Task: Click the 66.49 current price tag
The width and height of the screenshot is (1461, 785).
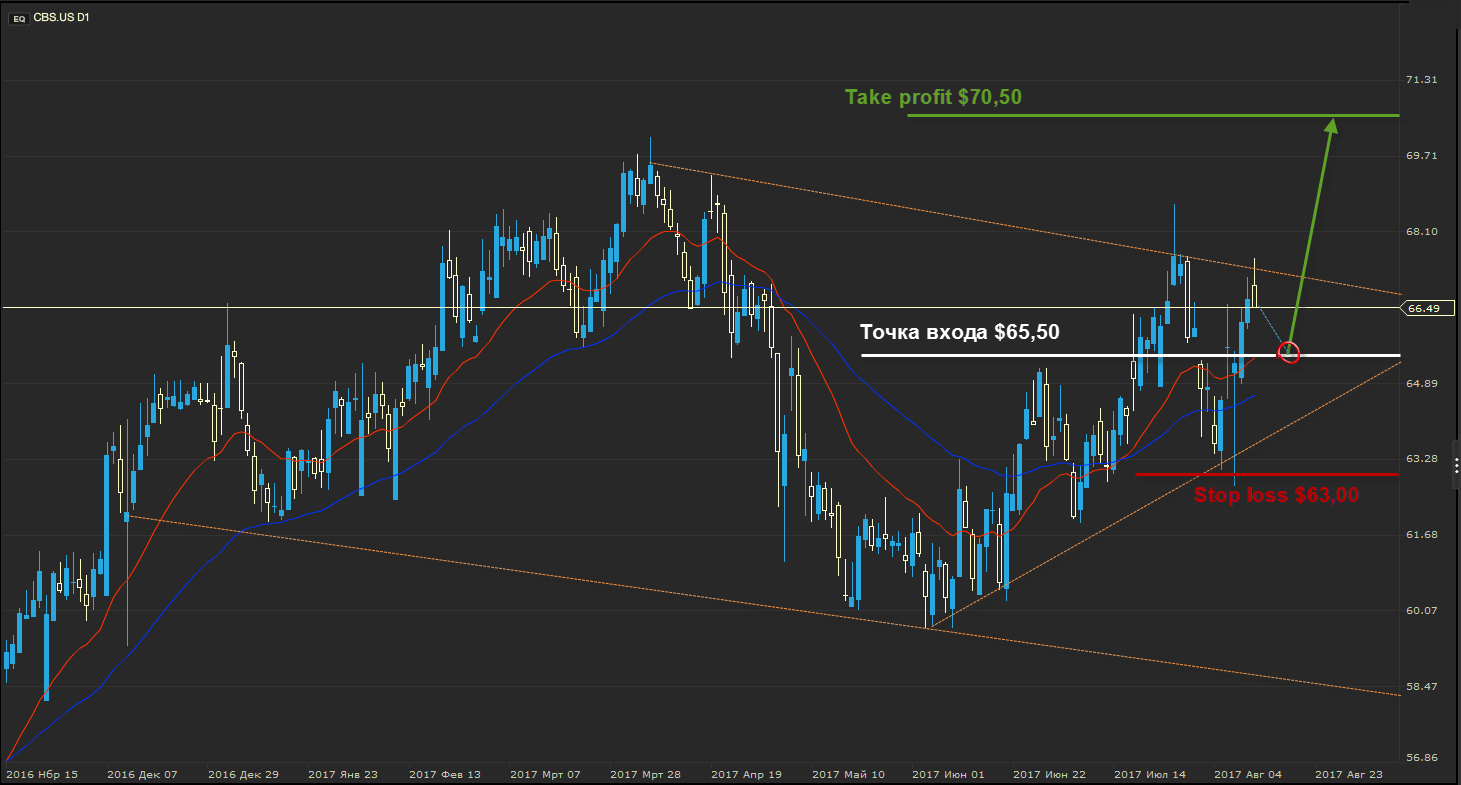Action: click(x=1422, y=308)
